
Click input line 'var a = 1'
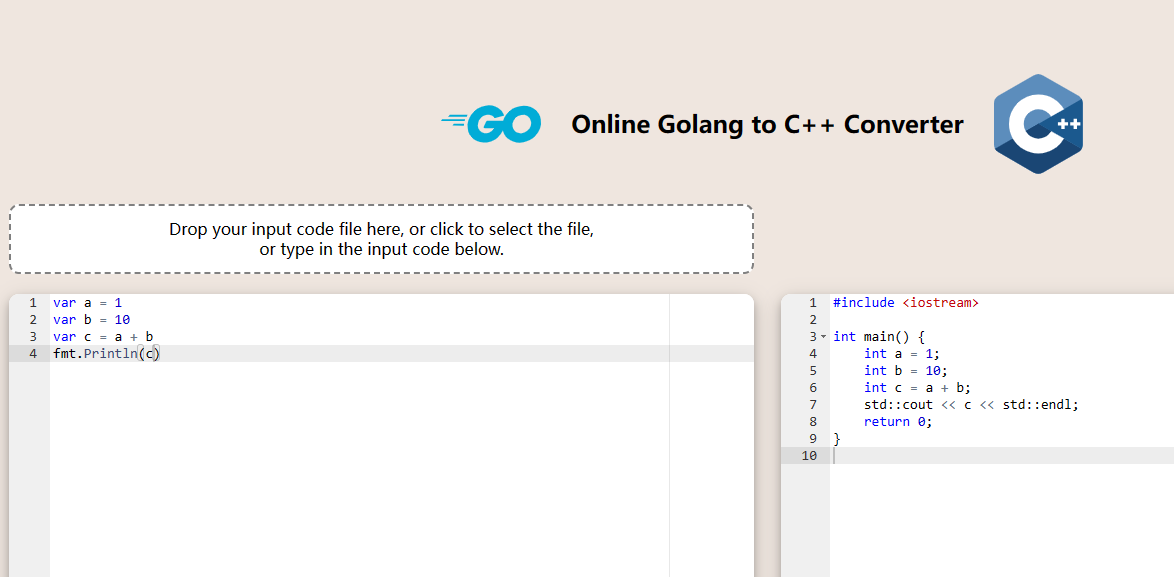(x=87, y=302)
